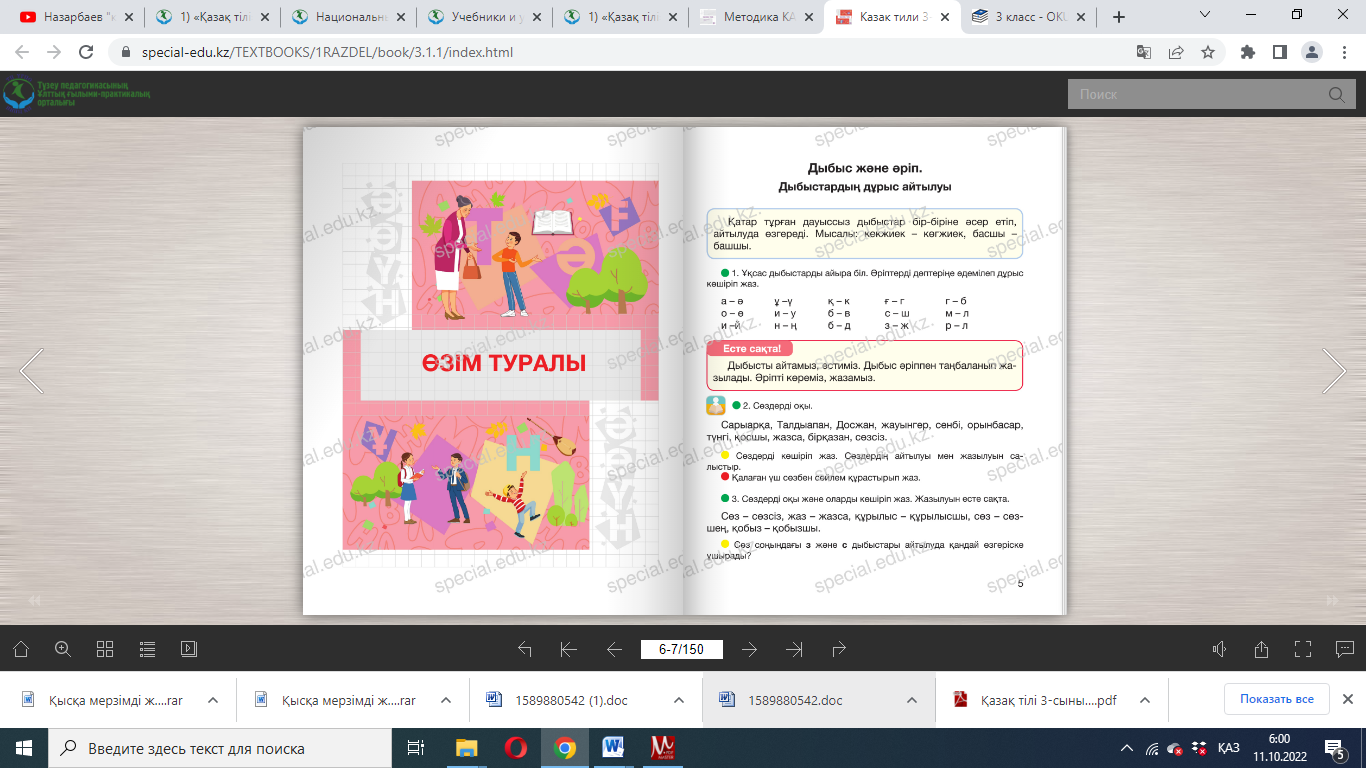Image resolution: width=1366 pixels, height=768 pixels.
Task: Start the auto-flip slideshow icon
Action: (x=188, y=649)
